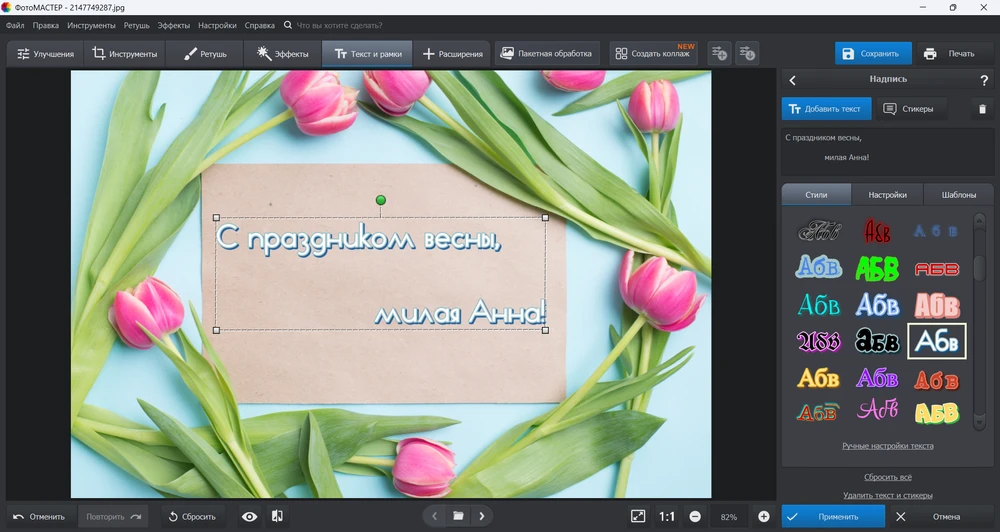Go to next photo with right chevron
This screenshot has width=1000, height=532.
coord(482,516)
